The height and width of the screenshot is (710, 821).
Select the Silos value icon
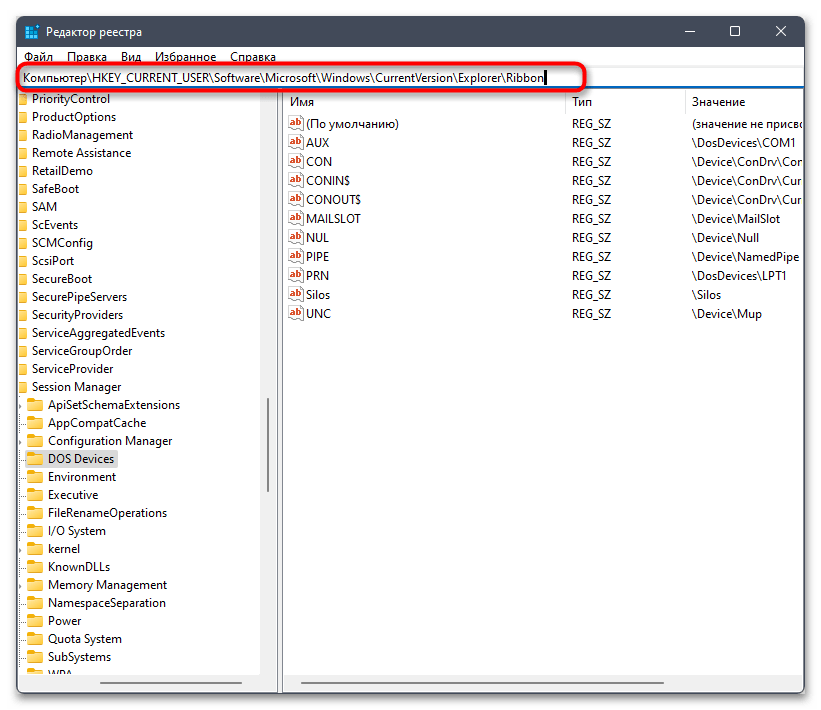coord(296,294)
